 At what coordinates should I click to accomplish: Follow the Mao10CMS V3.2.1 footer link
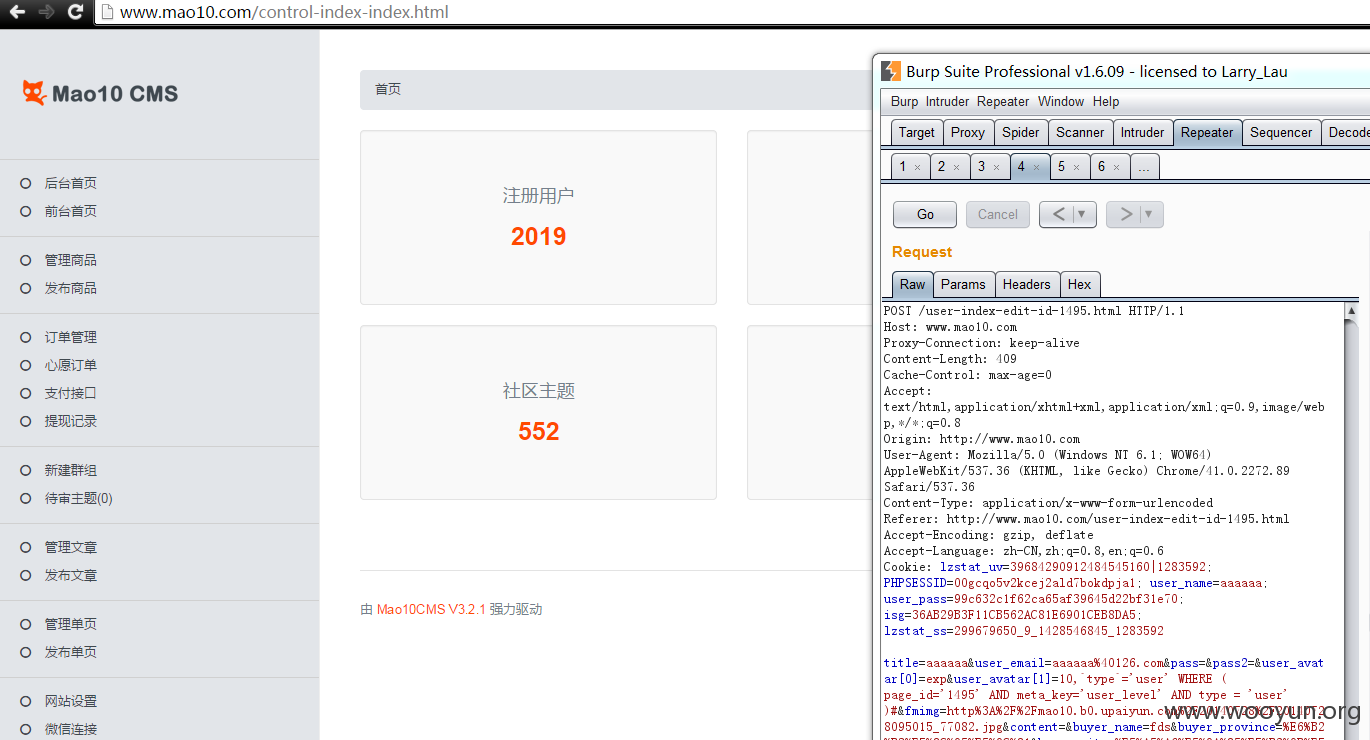(431, 609)
